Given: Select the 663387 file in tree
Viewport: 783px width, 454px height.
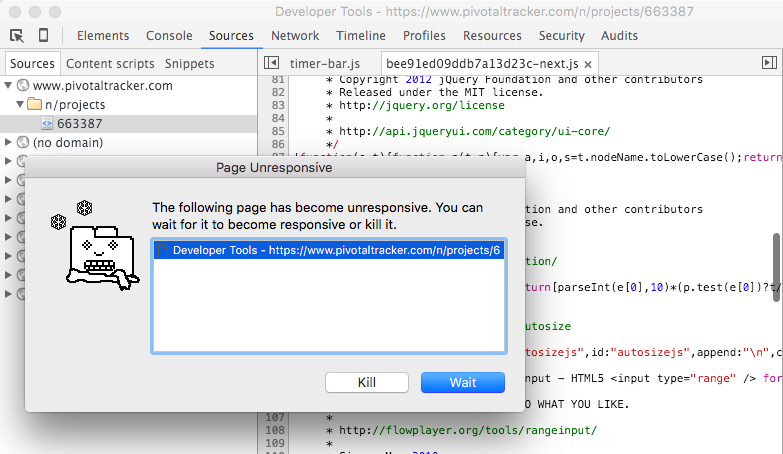Looking at the screenshot, I should [79, 123].
